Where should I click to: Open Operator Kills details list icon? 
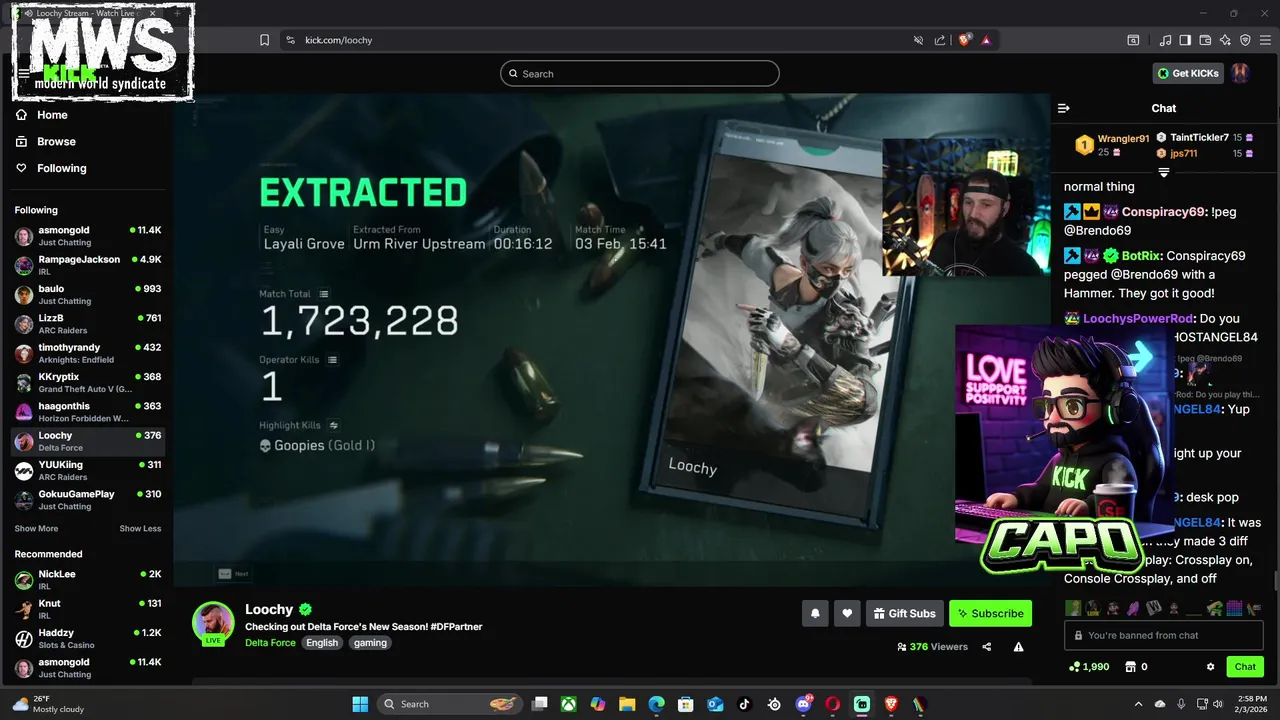click(x=332, y=360)
